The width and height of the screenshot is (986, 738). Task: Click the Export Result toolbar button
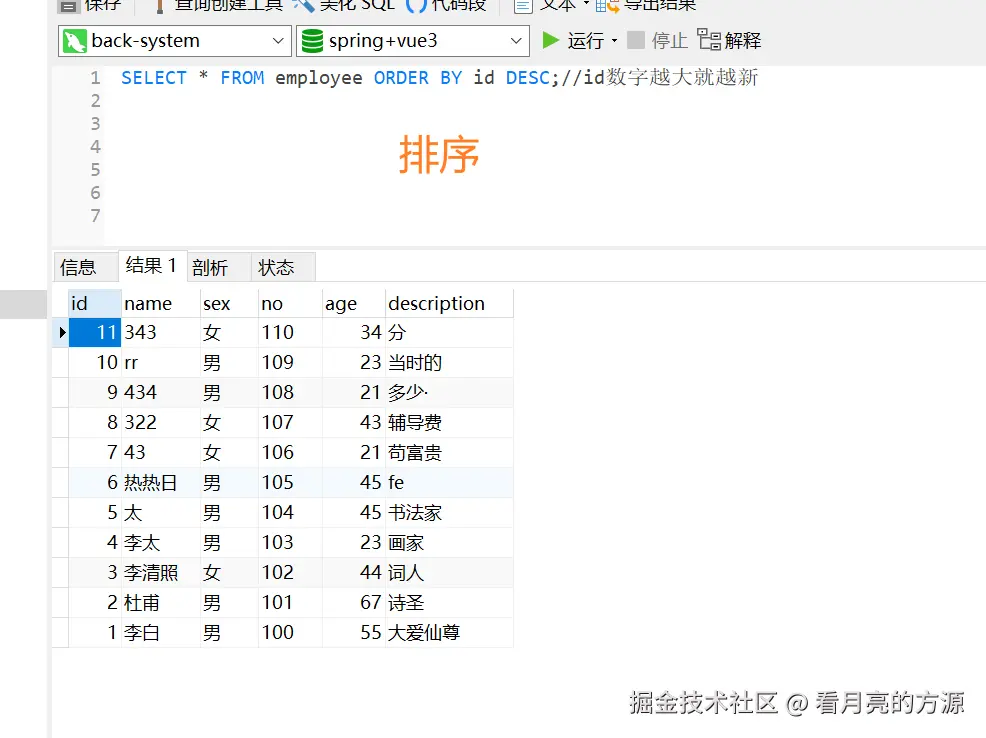(646, 6)
